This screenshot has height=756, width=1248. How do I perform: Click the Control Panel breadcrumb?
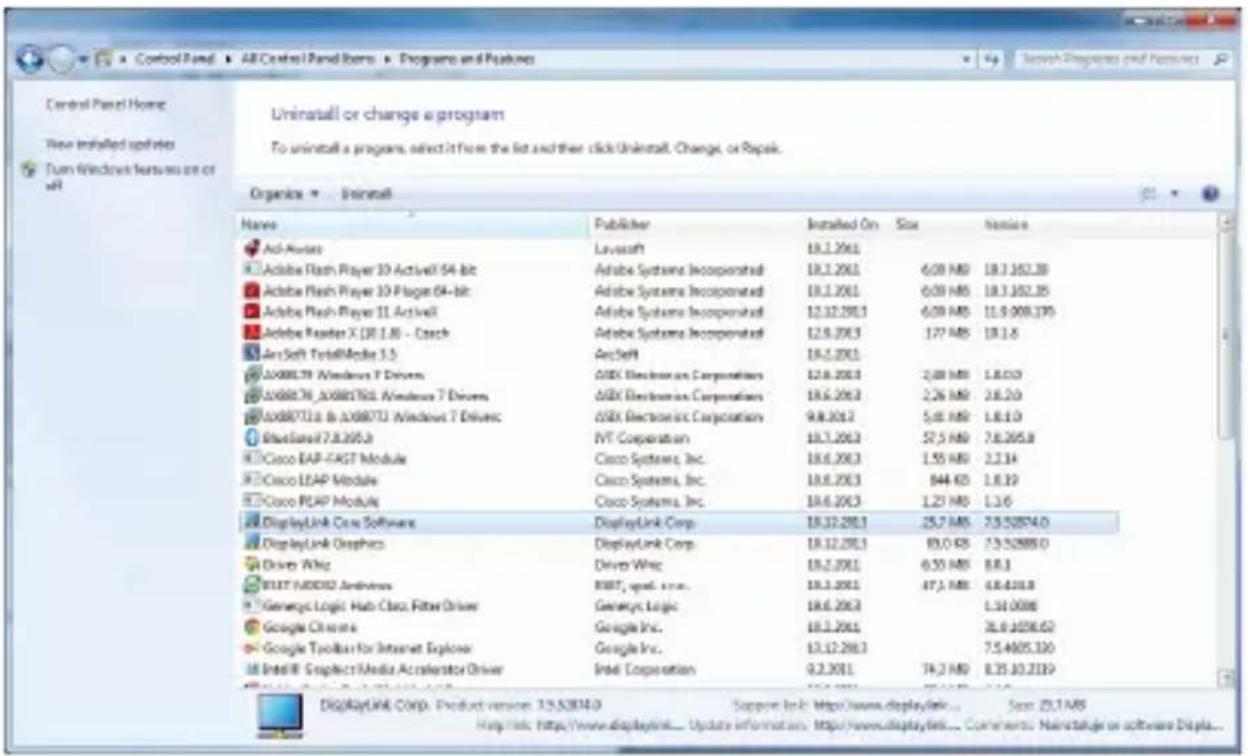(175, 60)
